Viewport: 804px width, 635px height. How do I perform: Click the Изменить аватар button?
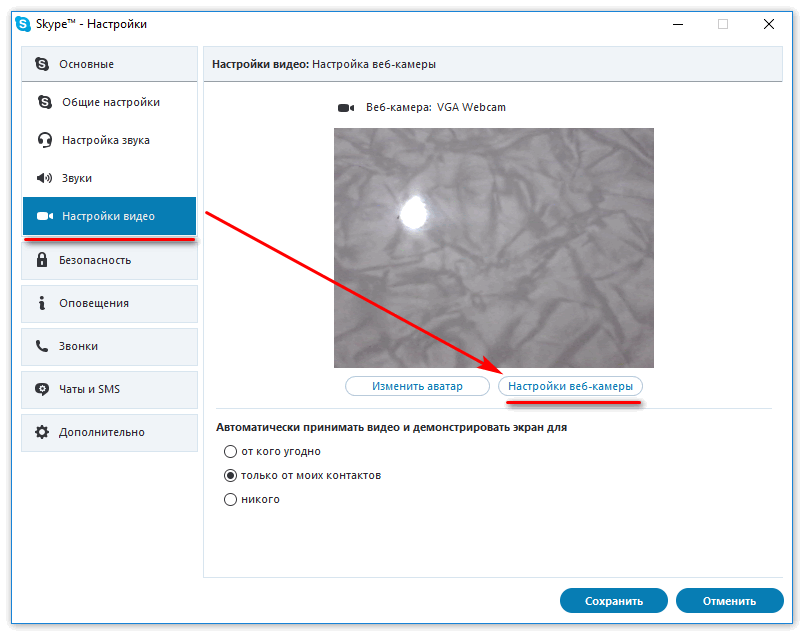click(x=417, y=386)
